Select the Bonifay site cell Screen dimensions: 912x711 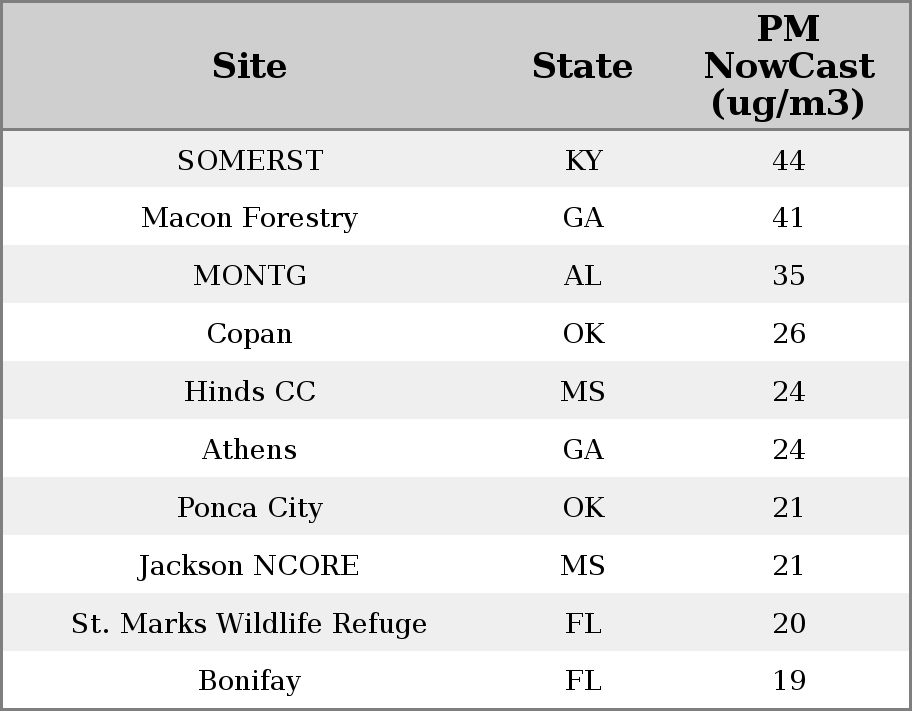[249, 681]
